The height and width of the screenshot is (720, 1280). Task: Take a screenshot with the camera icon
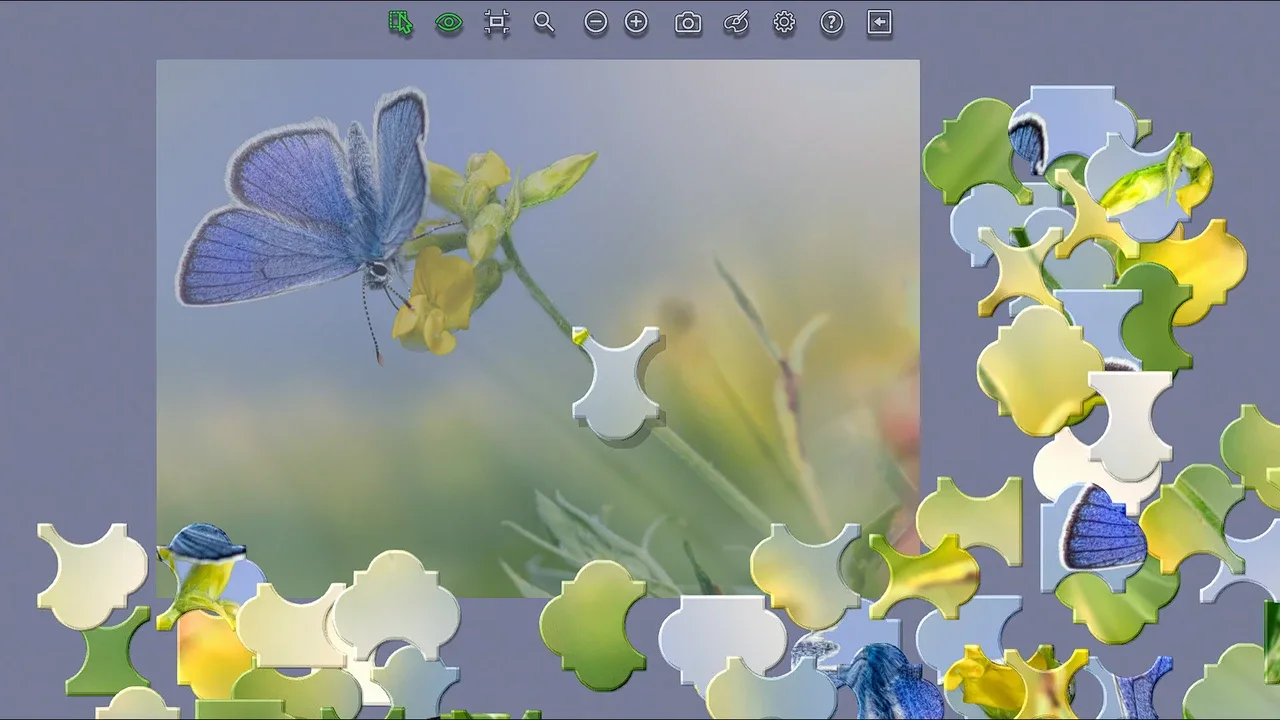688,23
